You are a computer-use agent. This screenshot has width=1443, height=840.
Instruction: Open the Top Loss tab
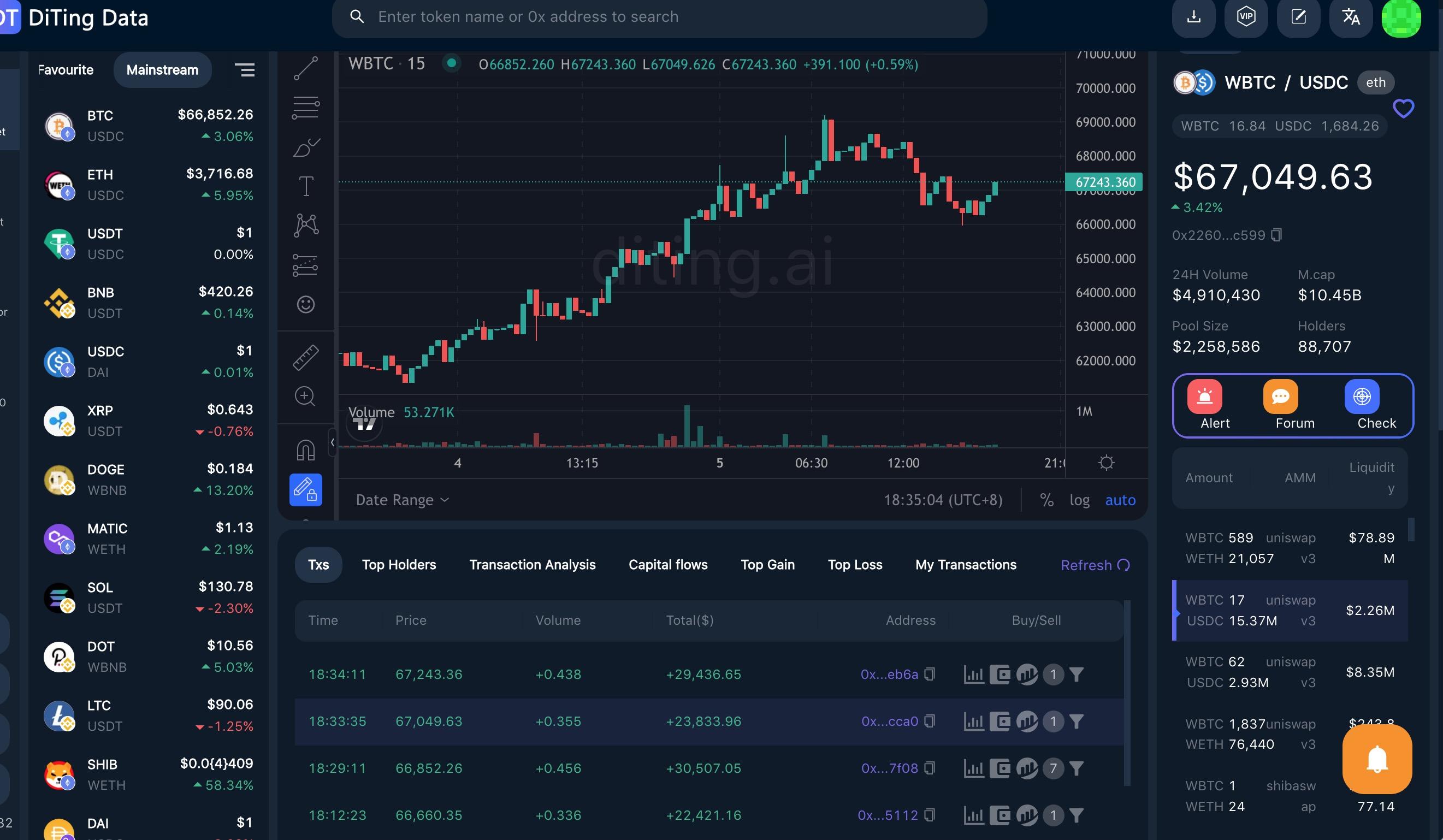855,565
